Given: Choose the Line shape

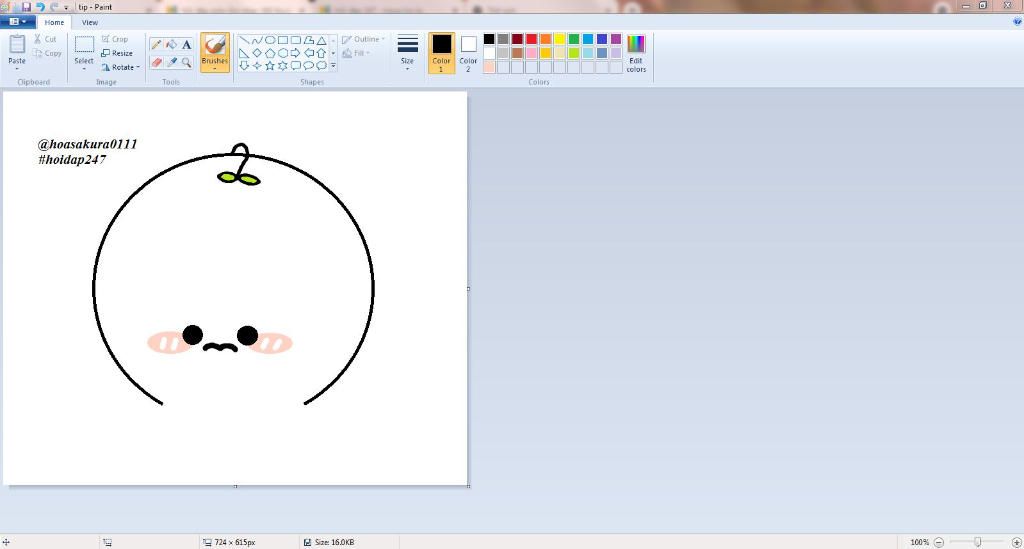Looking at the screenshot, I should tap(244, 40).
